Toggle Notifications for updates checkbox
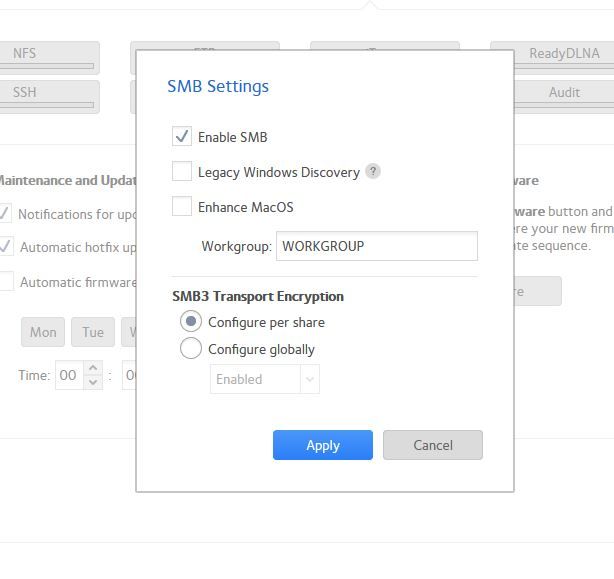Screen dimensions: 614x579 click(5, 214)
